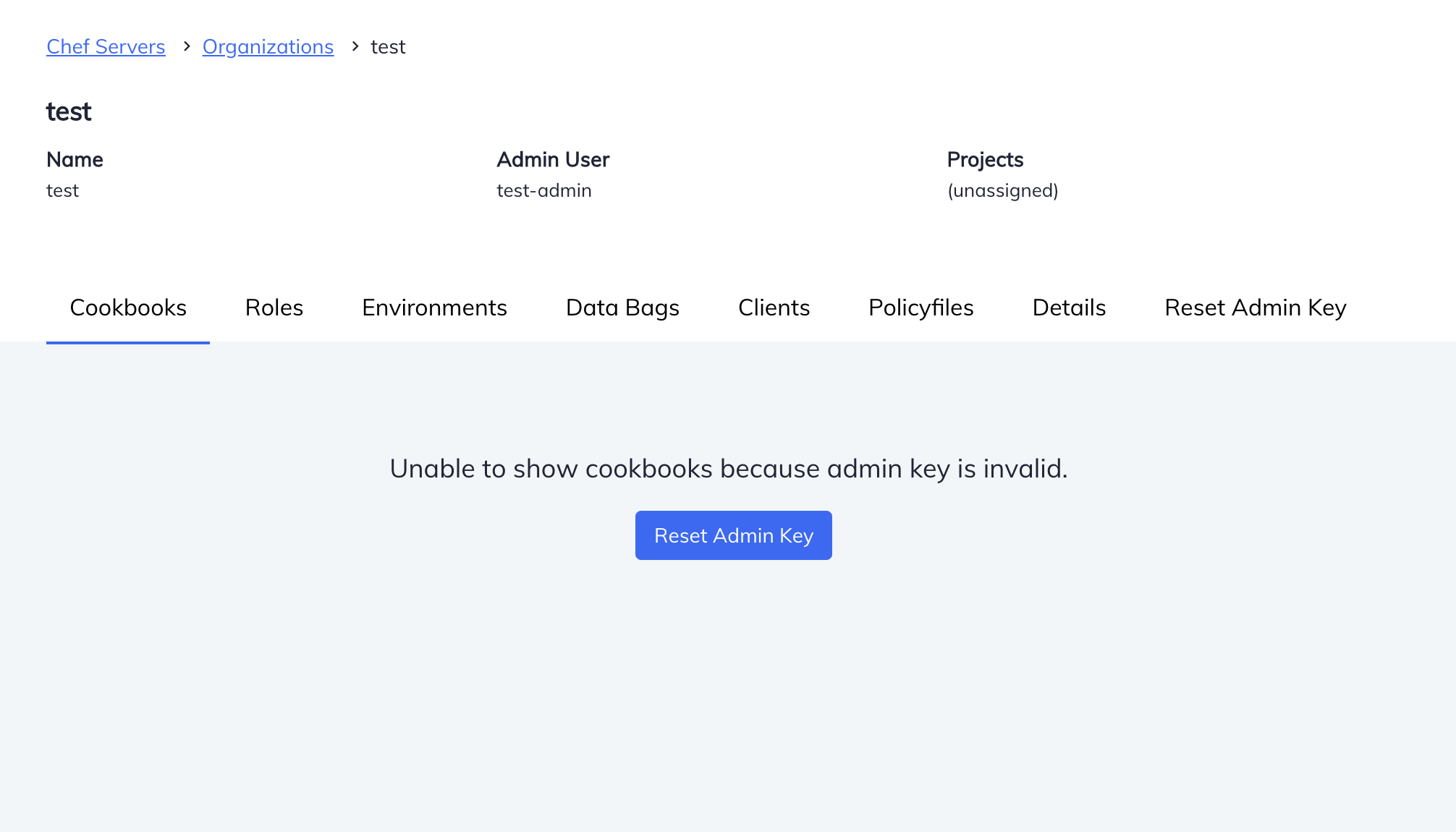Click the invalid admin key error message
This screenshot has width=1456, height=832.
pos(728,468)
